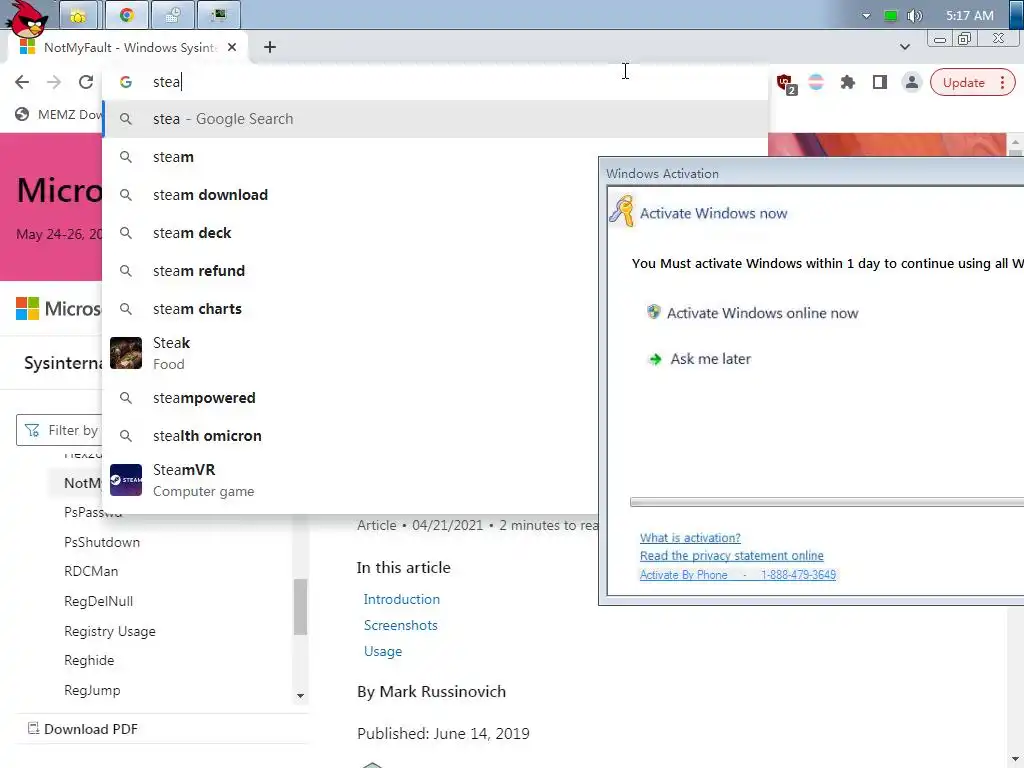
Task: Open RegJump in sidebar
Action: [92, 690]
